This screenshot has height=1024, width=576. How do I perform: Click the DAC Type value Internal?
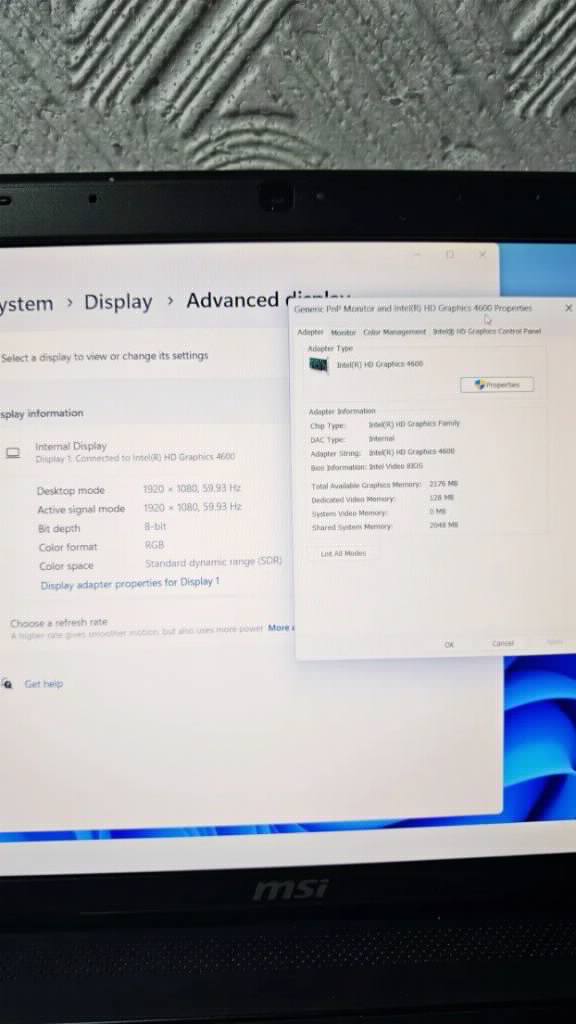tap(381, 438)
